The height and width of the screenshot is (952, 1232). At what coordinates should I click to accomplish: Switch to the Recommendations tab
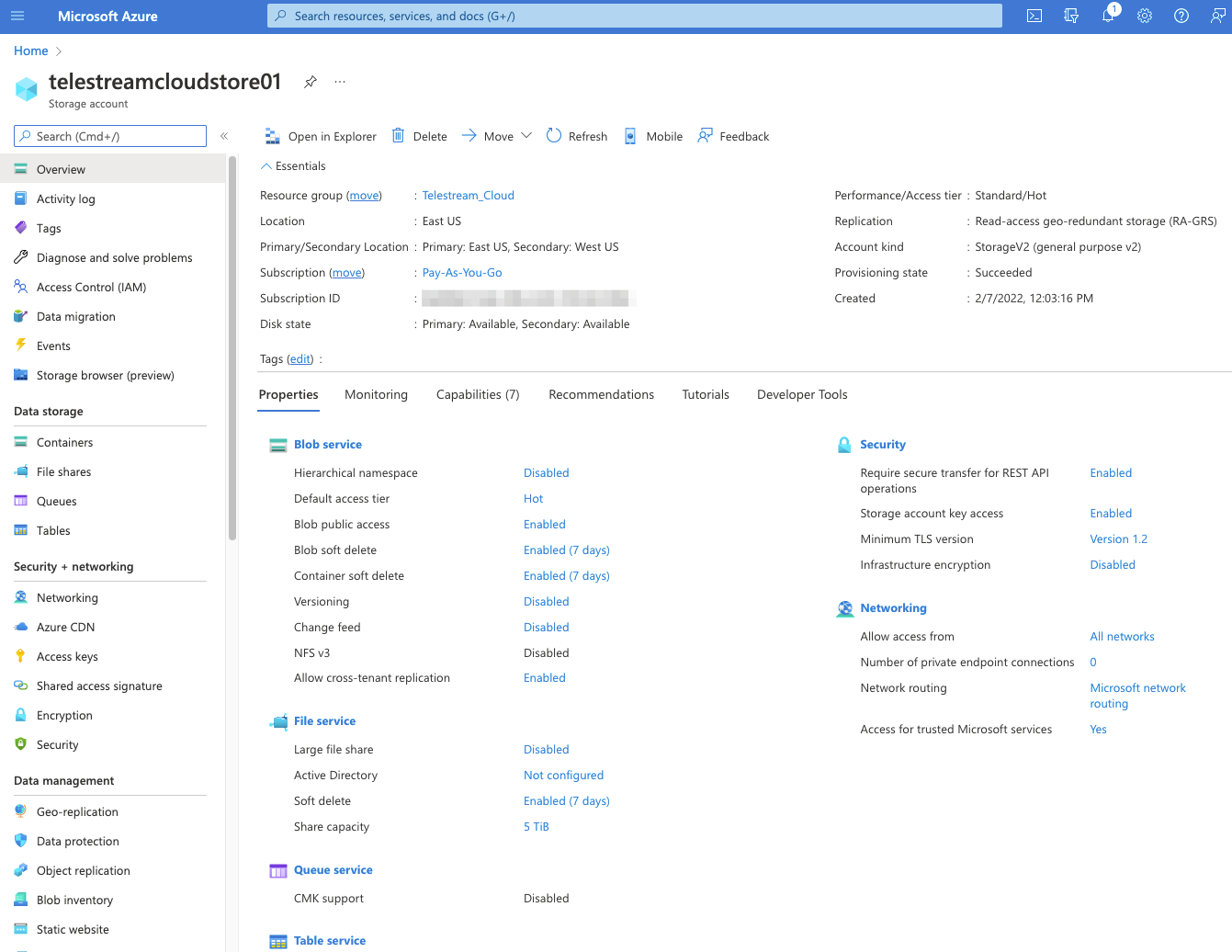[x=601, y=394]
